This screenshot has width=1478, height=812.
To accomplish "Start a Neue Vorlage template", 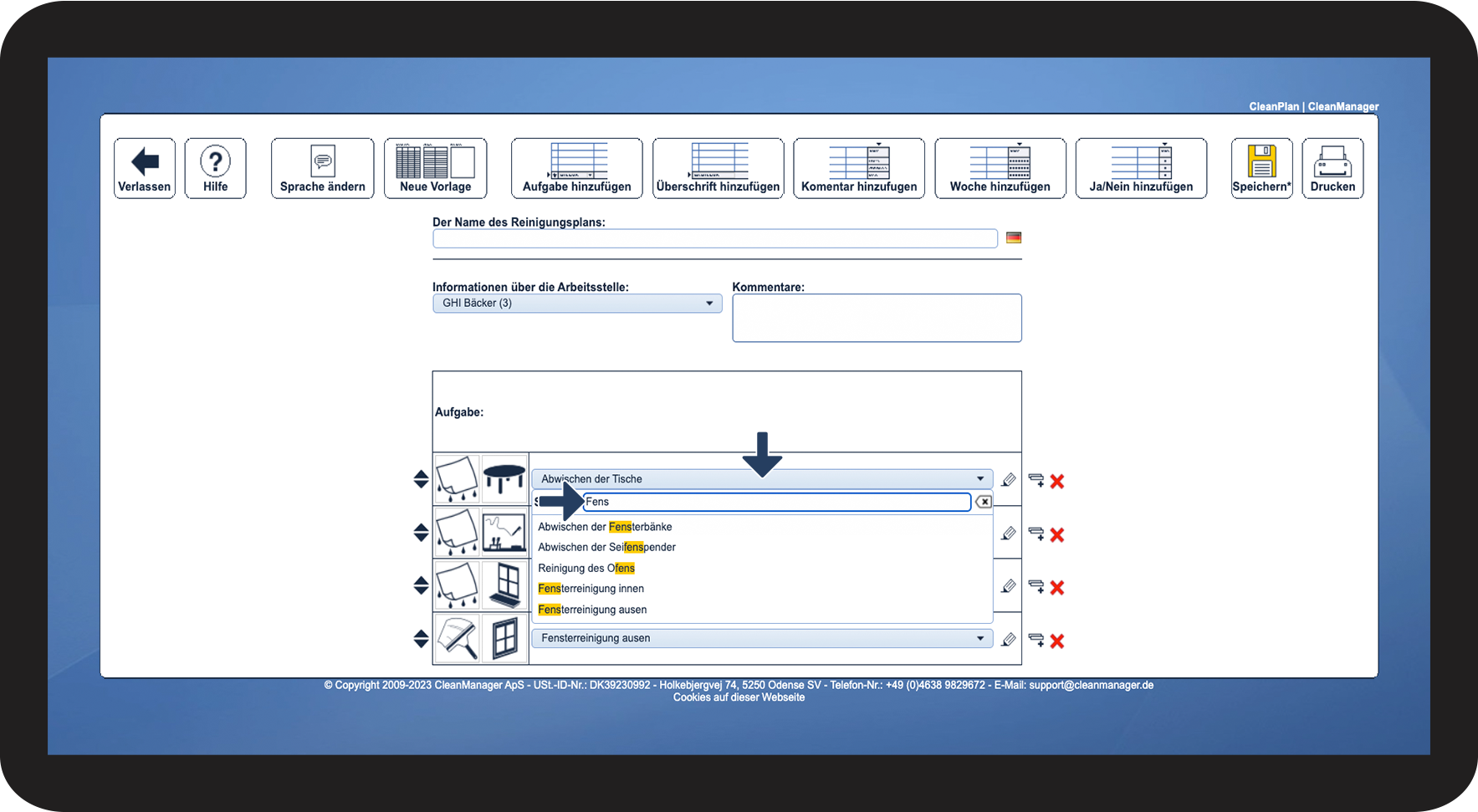I will pyautogui.click(x=435, y=168).
